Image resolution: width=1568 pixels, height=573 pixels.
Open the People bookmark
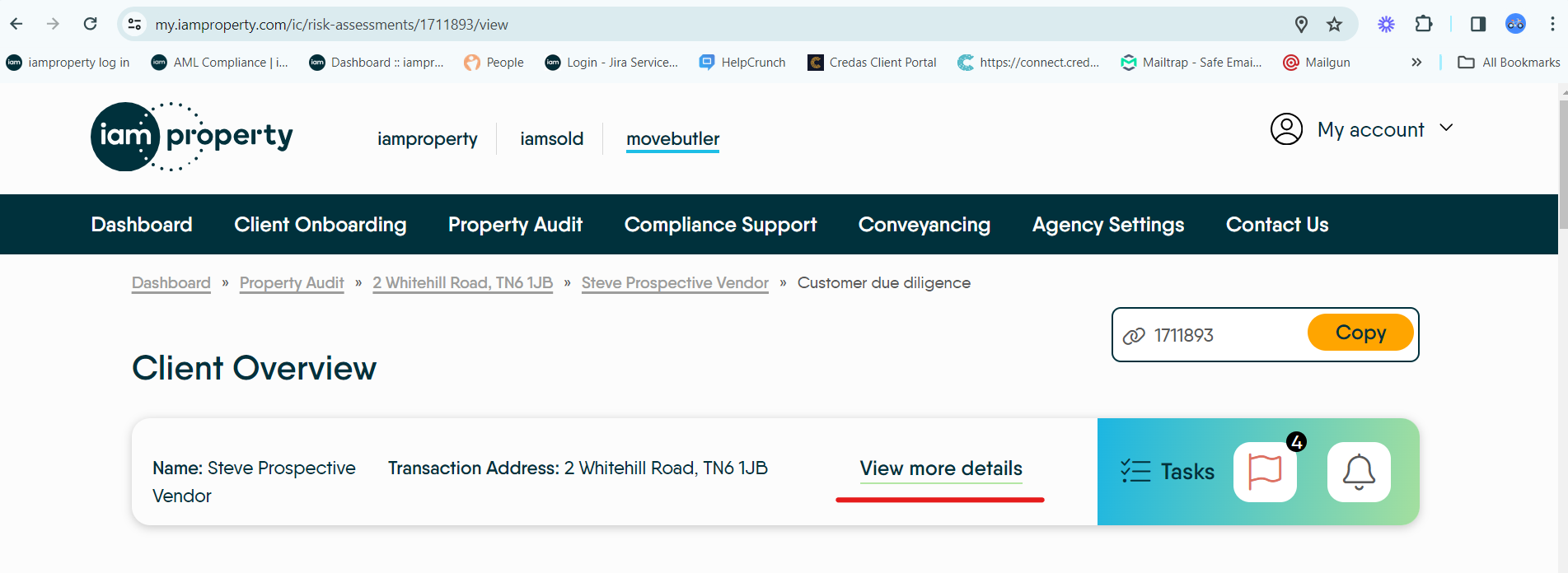pos(494,63)
